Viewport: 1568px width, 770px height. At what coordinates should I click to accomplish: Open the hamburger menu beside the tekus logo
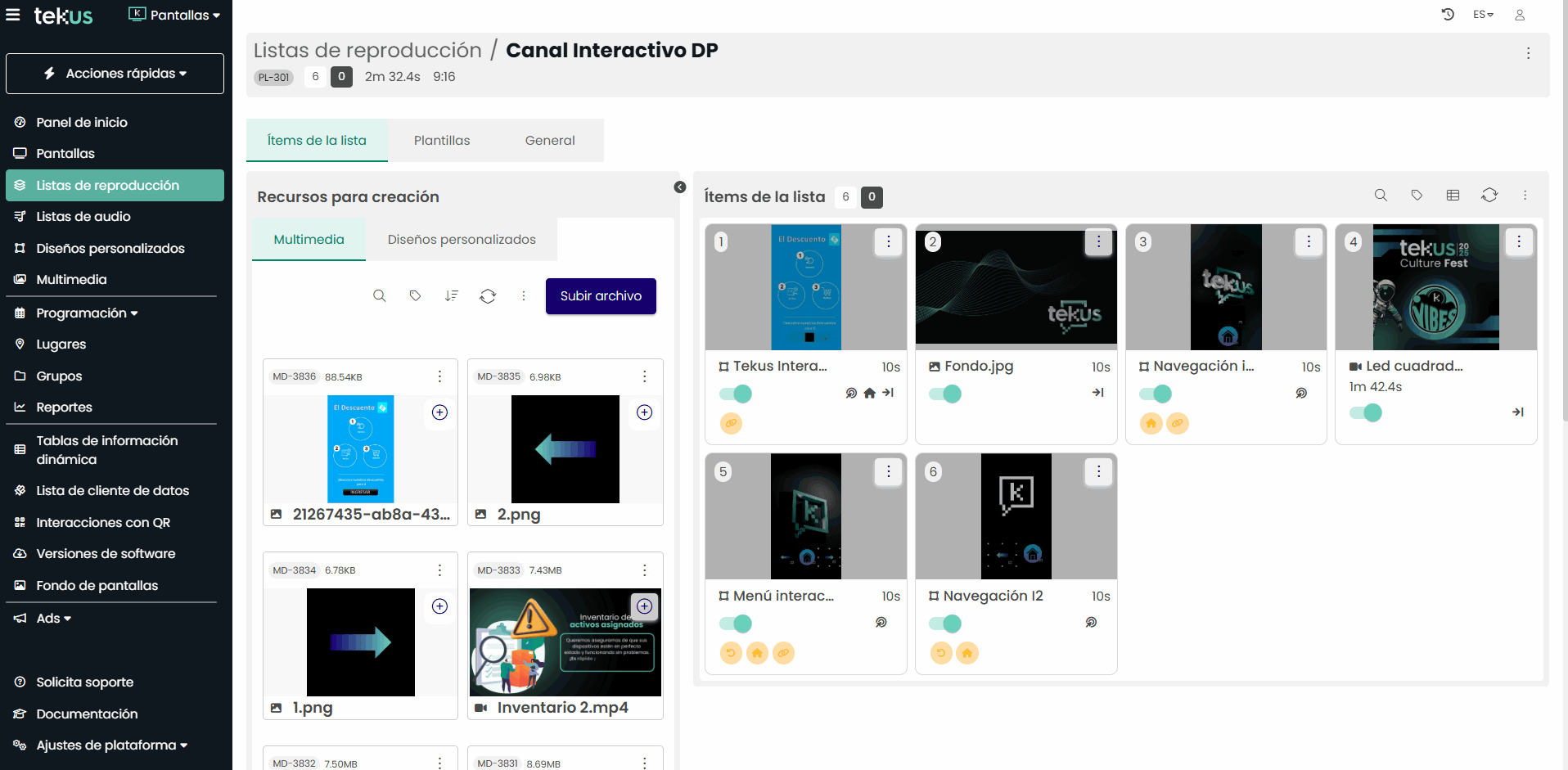point(13,15)
